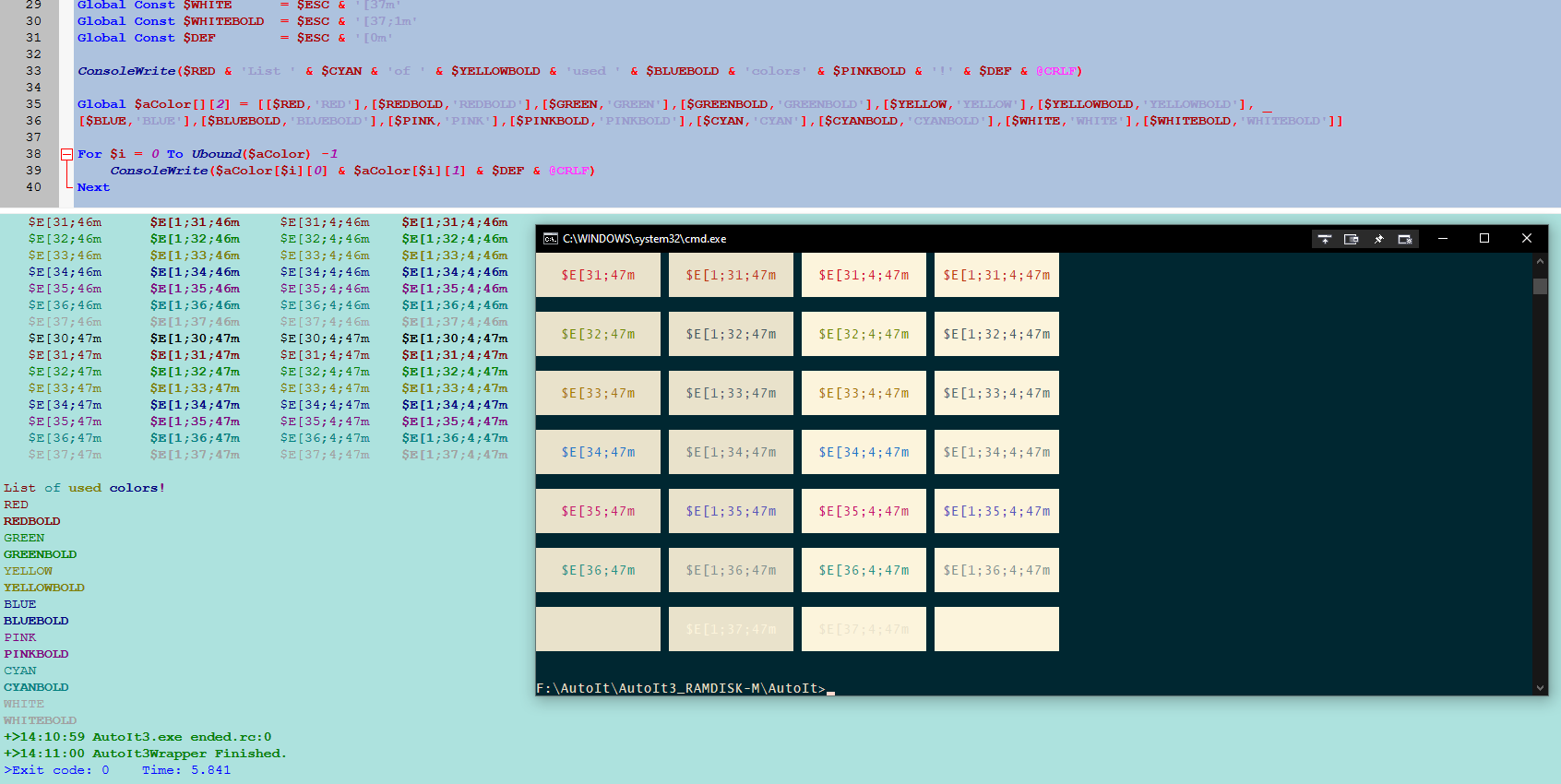Maximize the cmd.exe window
This screenshot has height=784, width=1561.
[1484, 239]
